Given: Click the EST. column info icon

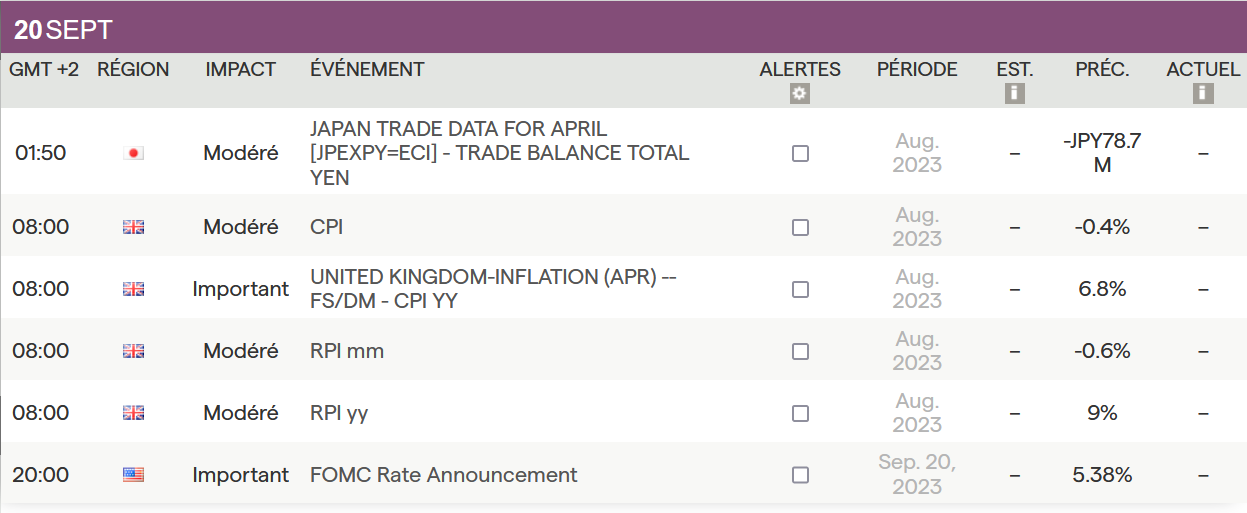Looking at the screenshot, I should [x=1015, y=93].
